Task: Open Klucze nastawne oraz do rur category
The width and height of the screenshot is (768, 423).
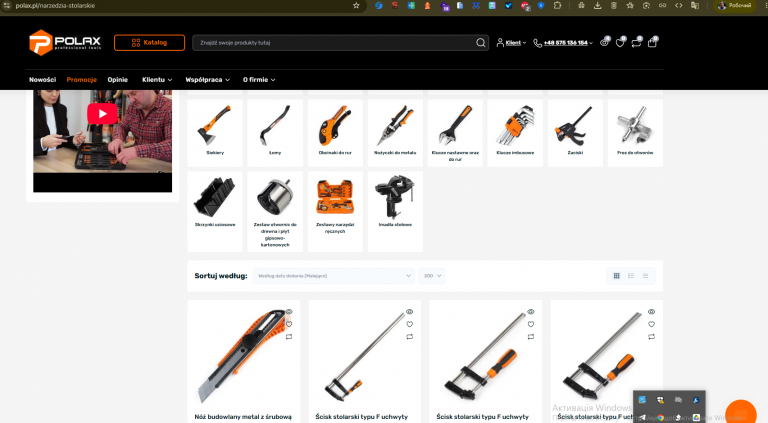Action: click(x=455, y=133)
